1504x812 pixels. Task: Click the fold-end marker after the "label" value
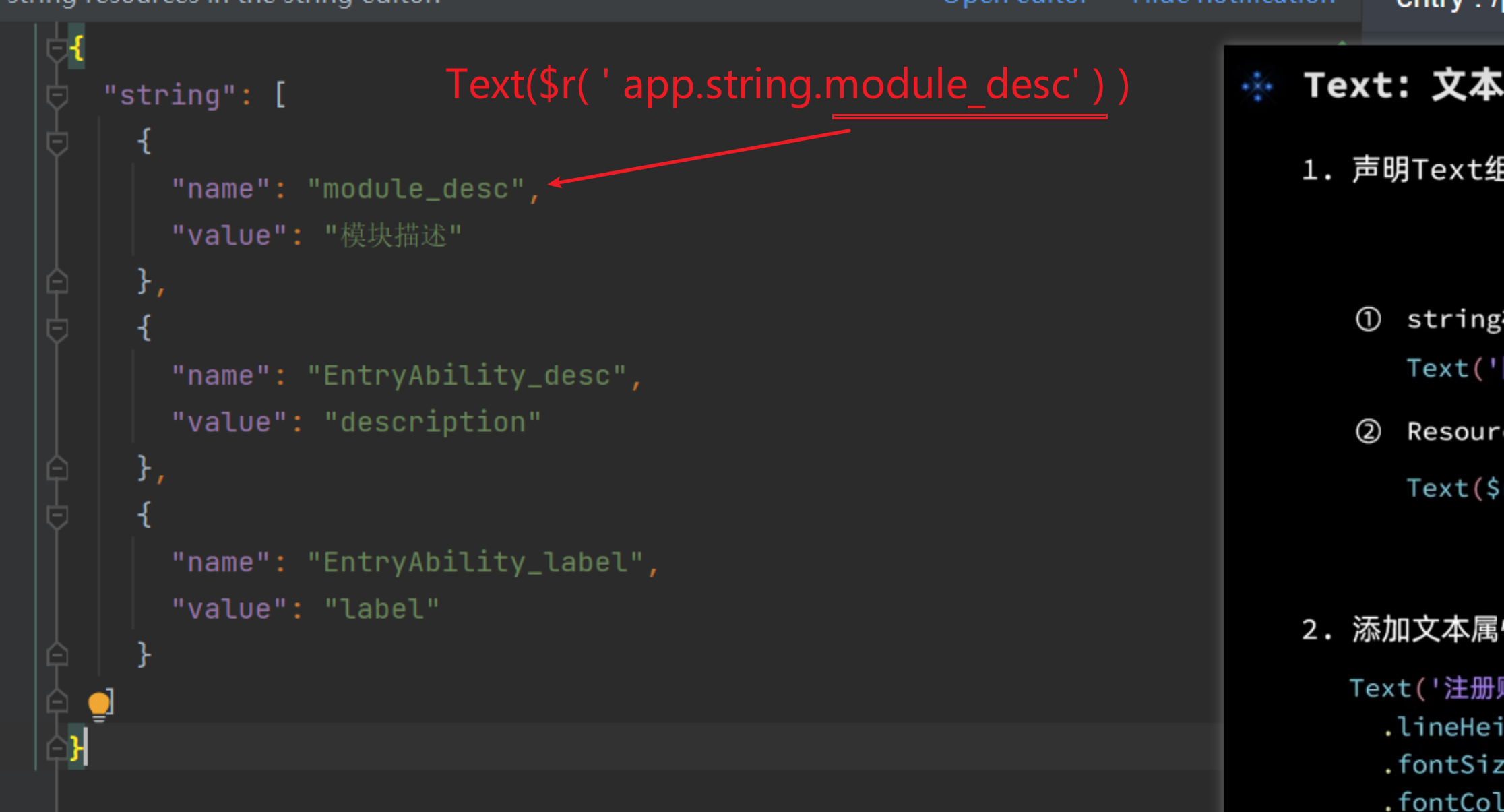[57, 655]
